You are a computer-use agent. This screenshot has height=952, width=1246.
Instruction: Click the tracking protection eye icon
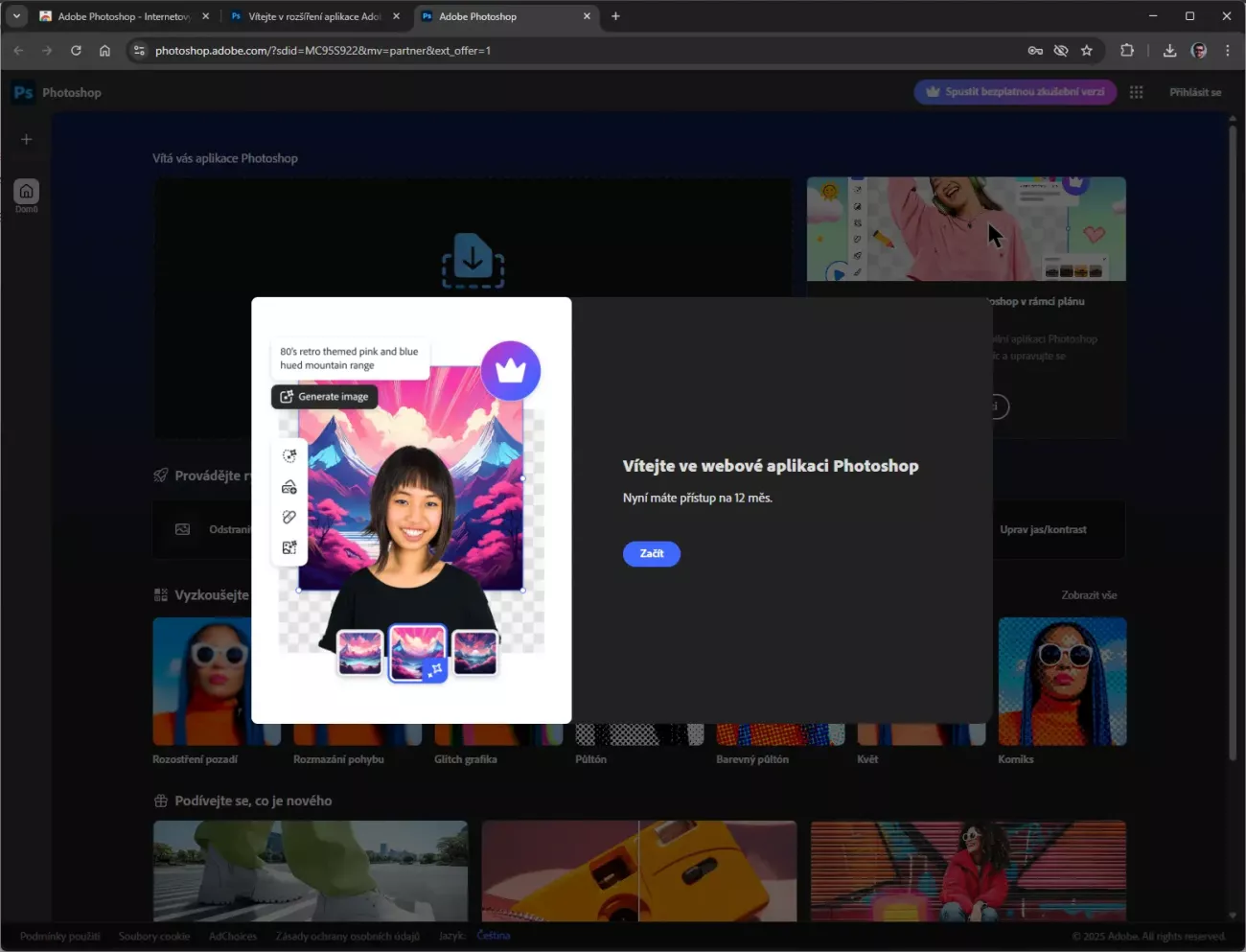(x=1061, y=51)
